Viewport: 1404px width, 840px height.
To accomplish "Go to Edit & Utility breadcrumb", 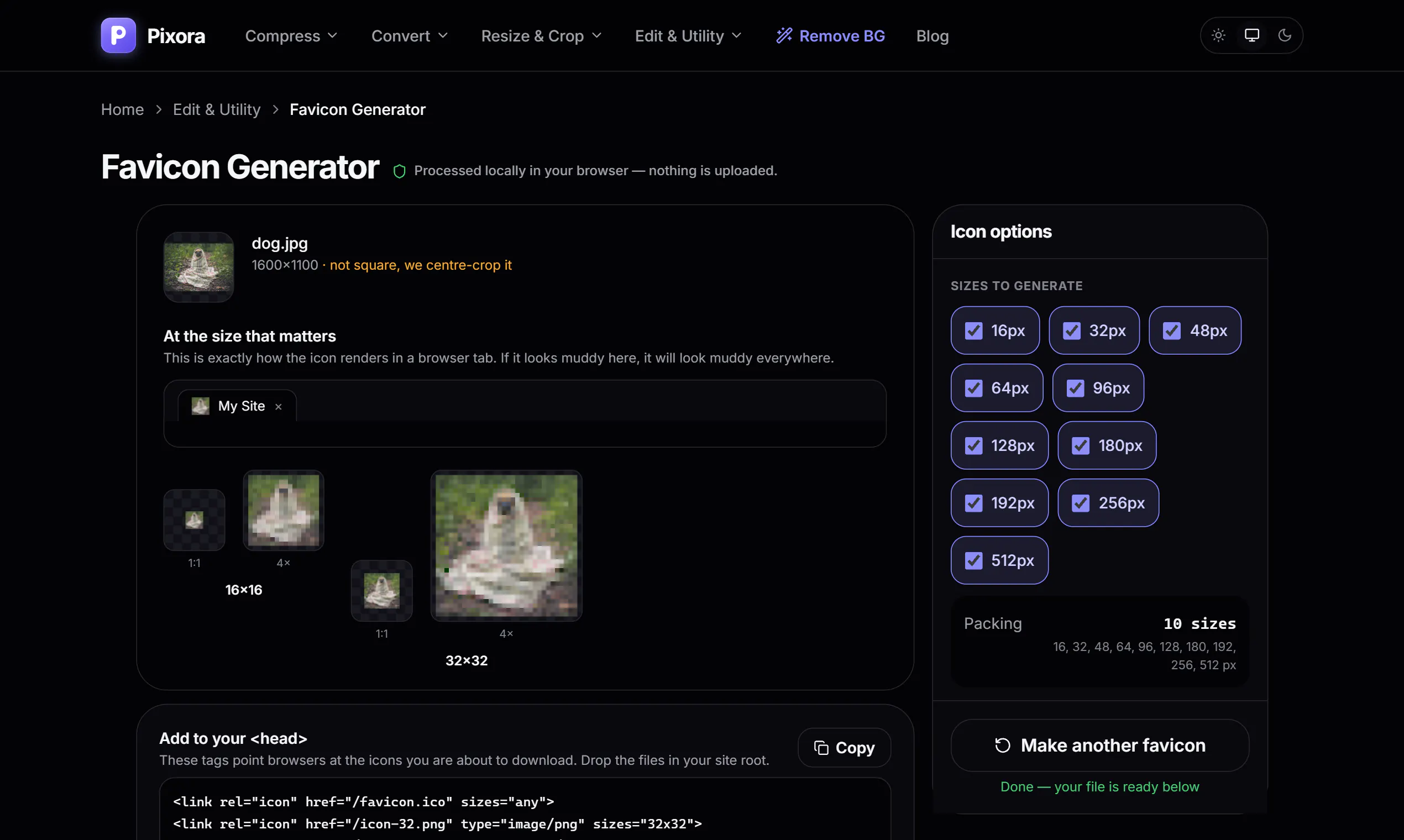I will click(x=217, y=109).
